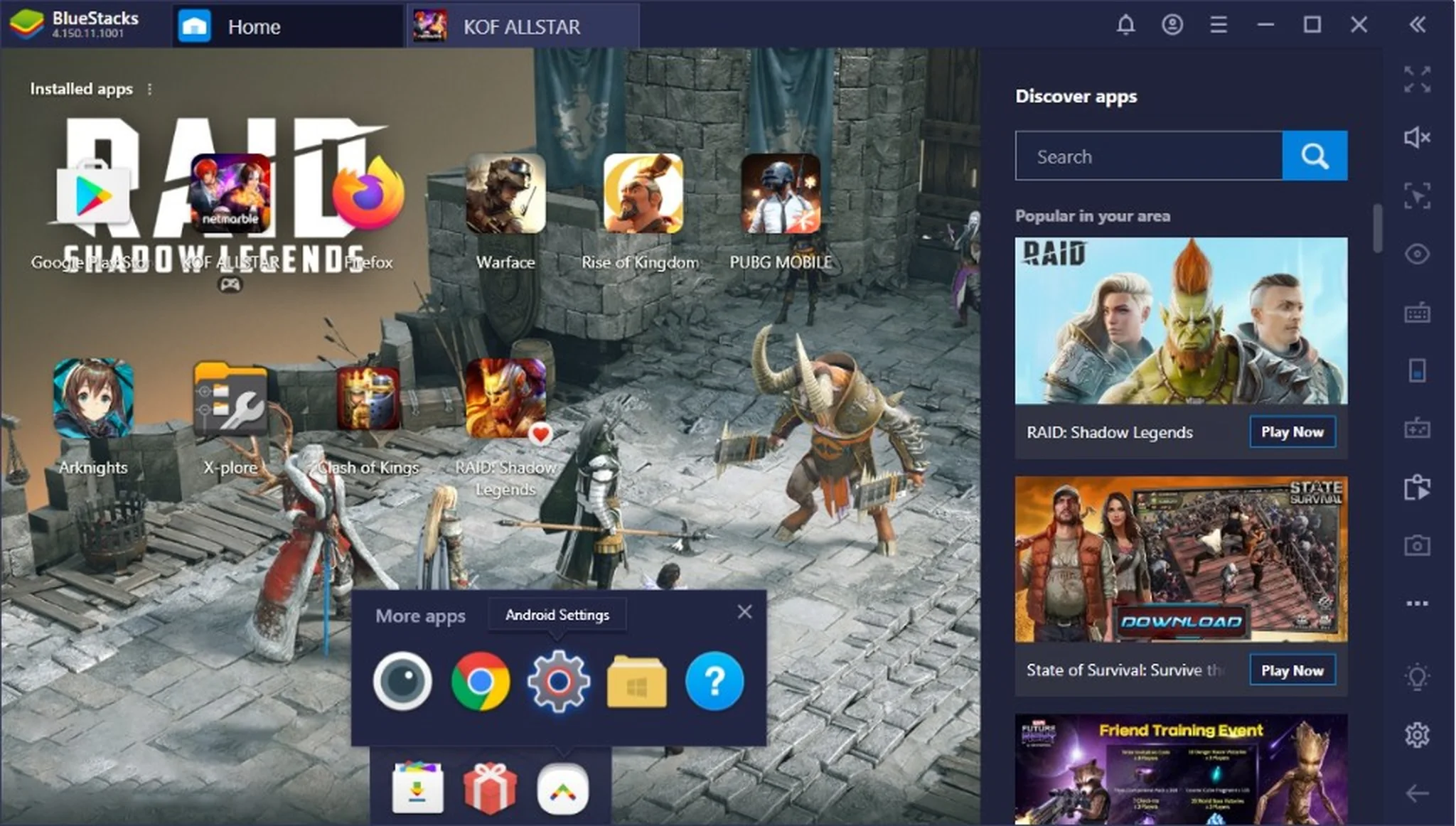The width and height of the screenshot is (1456, 826).
Task: Launch the Warface game icon
Action: 505,194
